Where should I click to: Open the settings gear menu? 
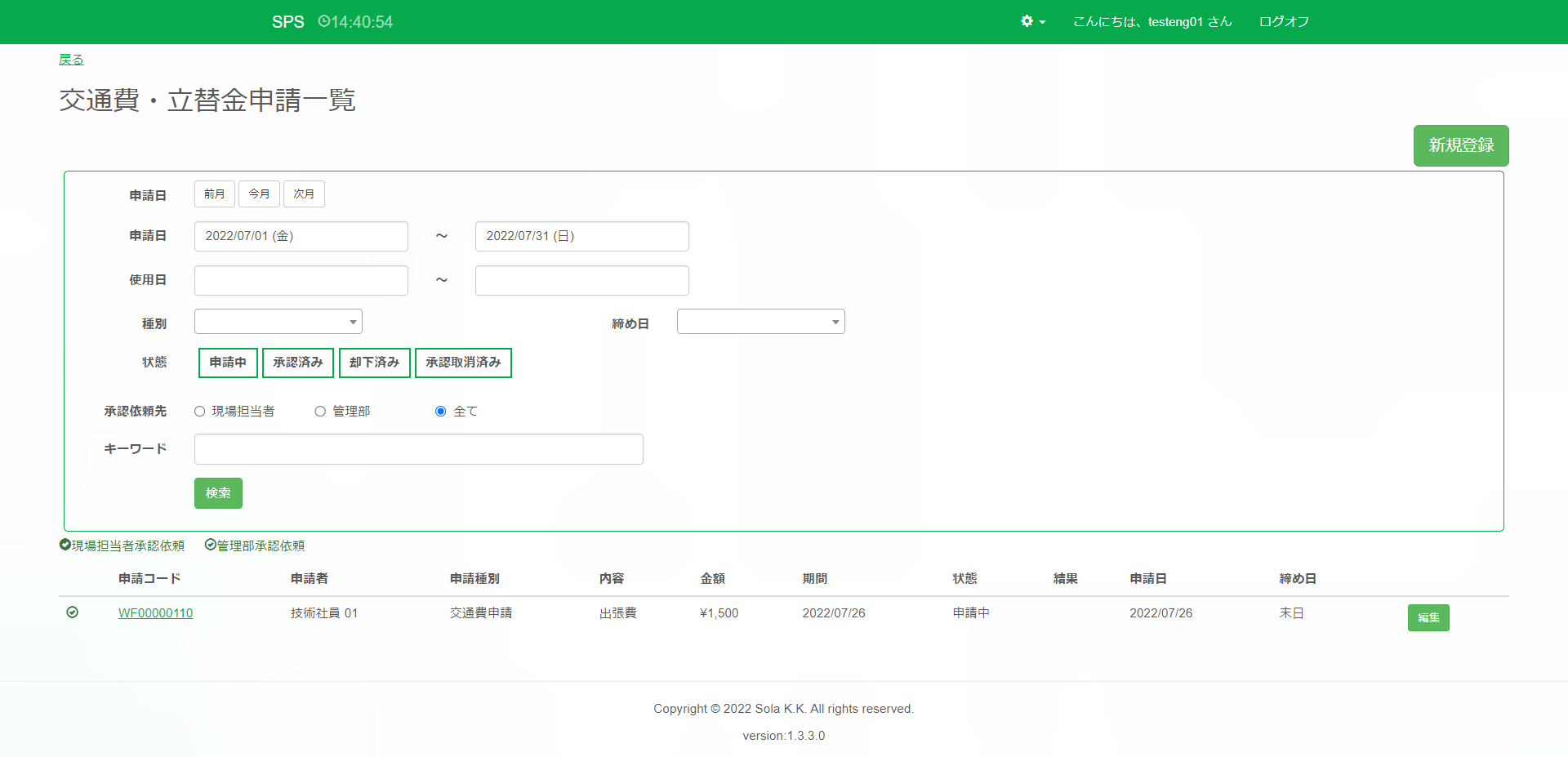point(1032,22)
